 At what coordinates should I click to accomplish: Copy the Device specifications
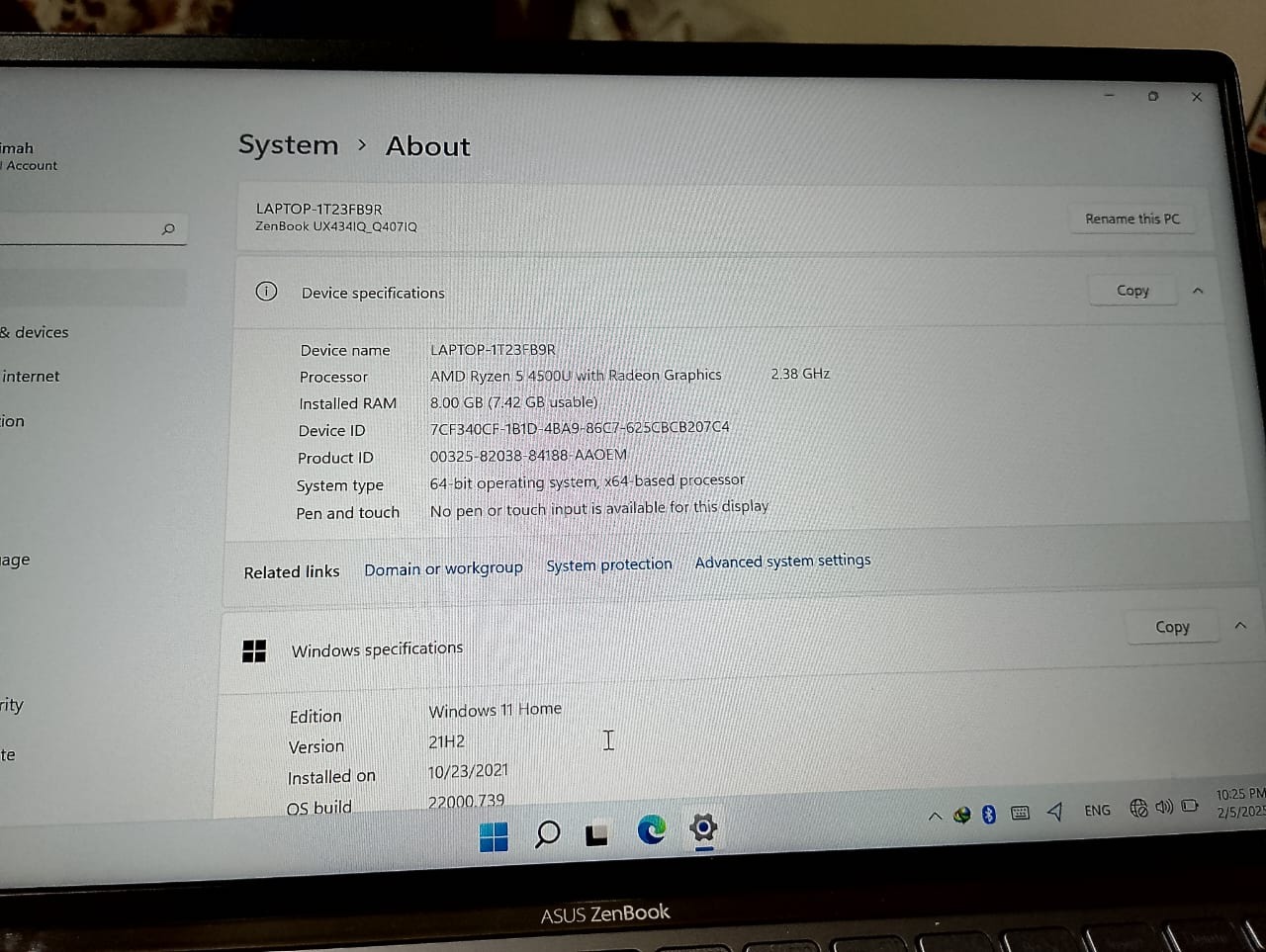1132,290
